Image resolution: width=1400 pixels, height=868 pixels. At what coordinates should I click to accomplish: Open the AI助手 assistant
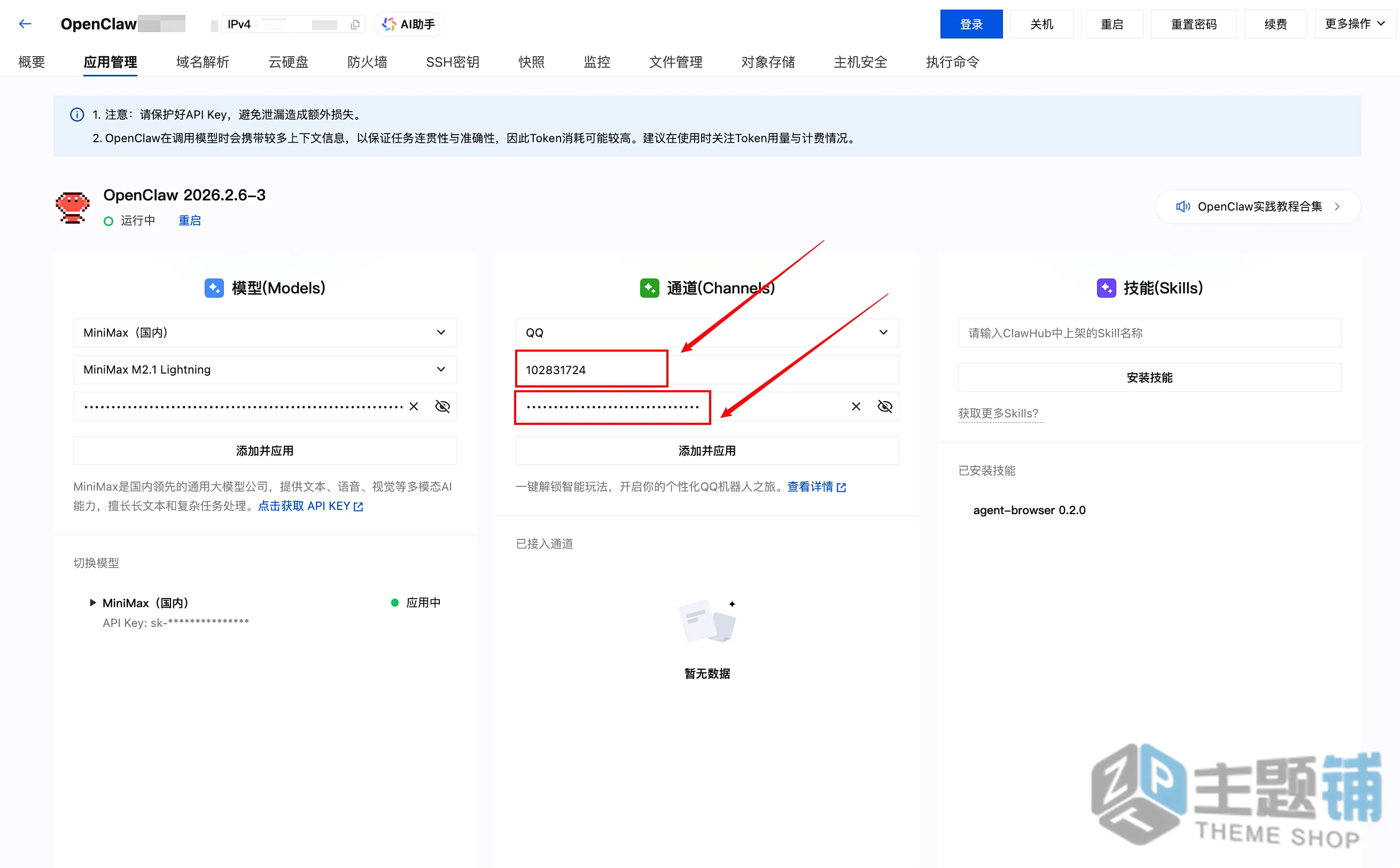409,24
